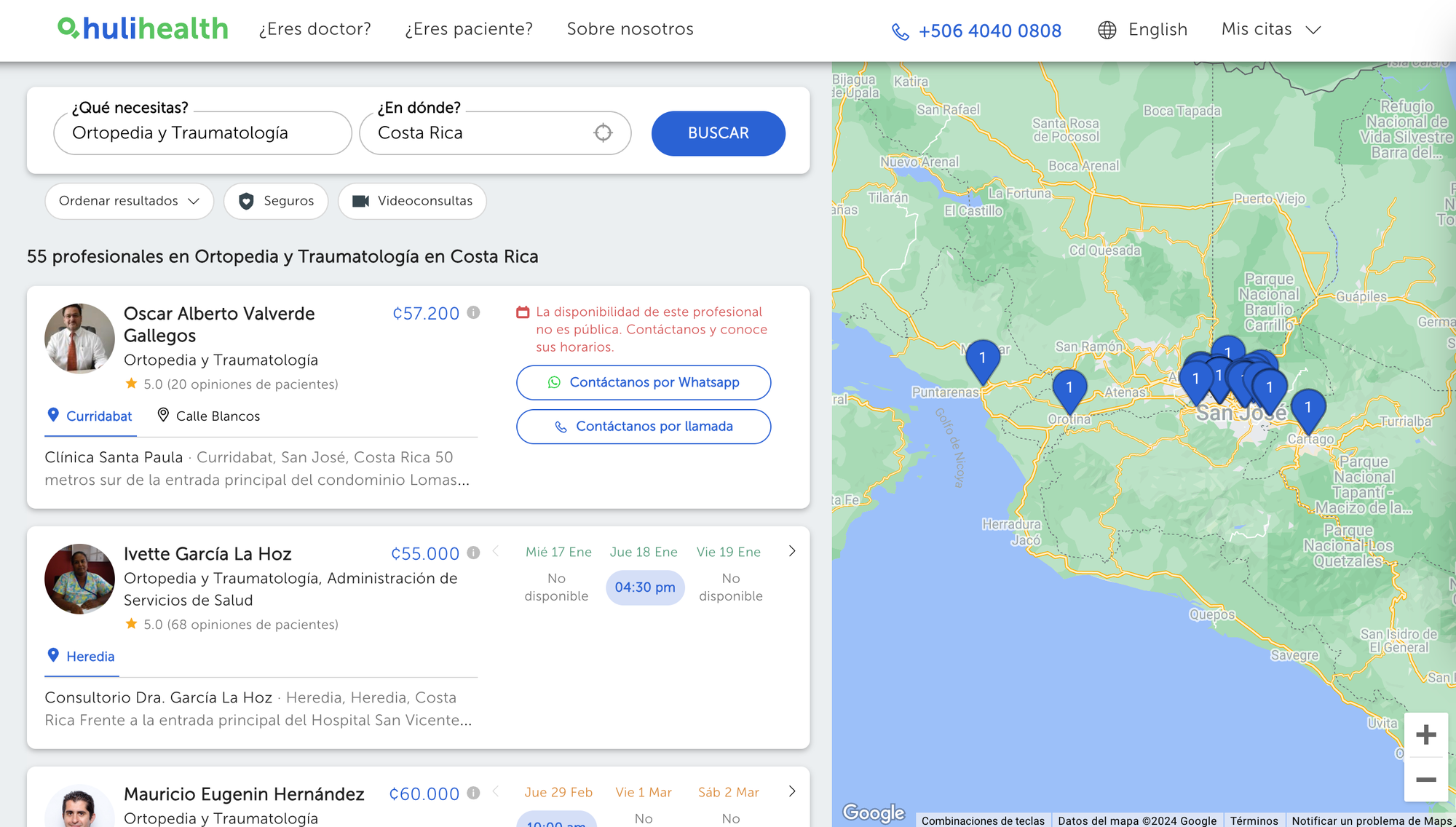Switch to Calle Blancos location tab
Image resolution: width=1456 pixels, height=827 pixels.
click(x=209, y=416)
